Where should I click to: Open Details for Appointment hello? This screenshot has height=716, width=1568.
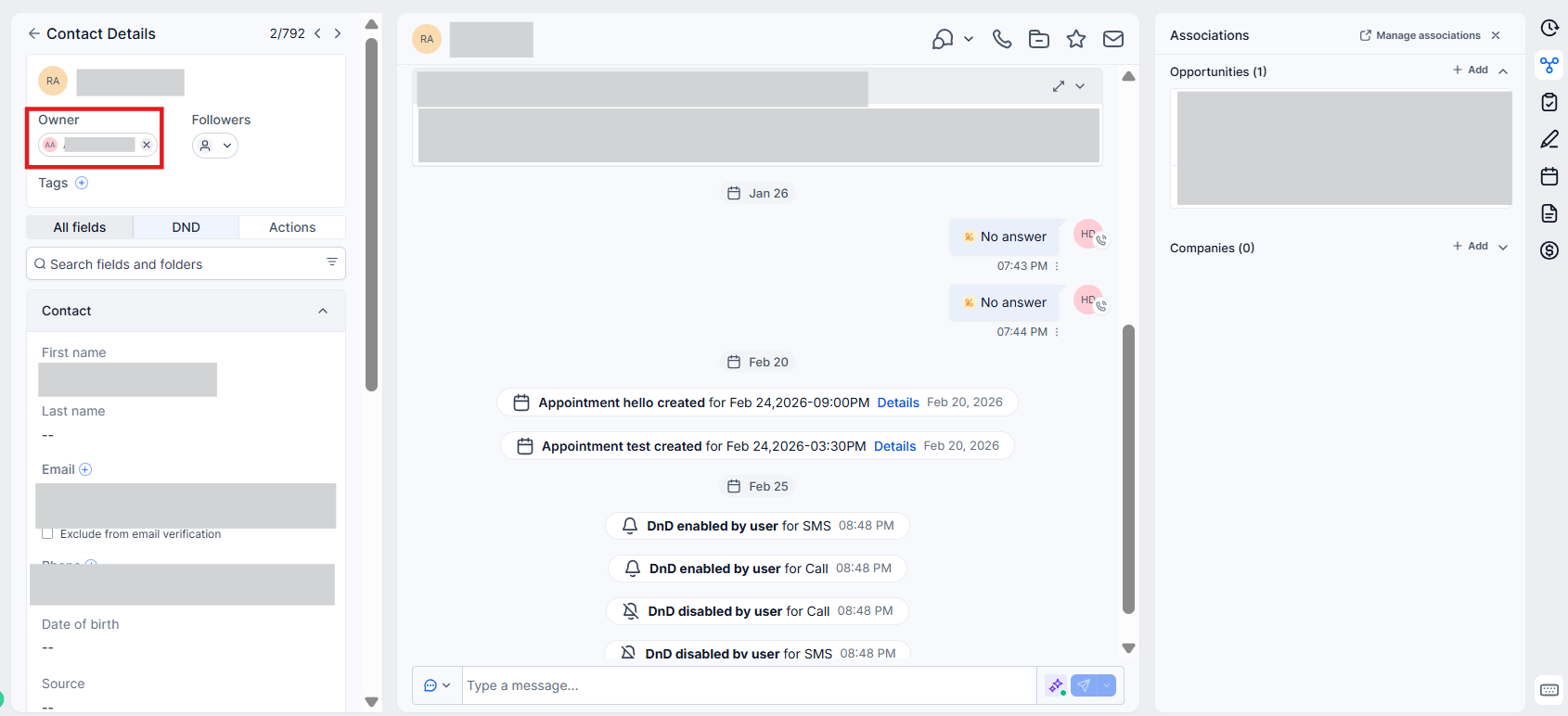[898, 403]
